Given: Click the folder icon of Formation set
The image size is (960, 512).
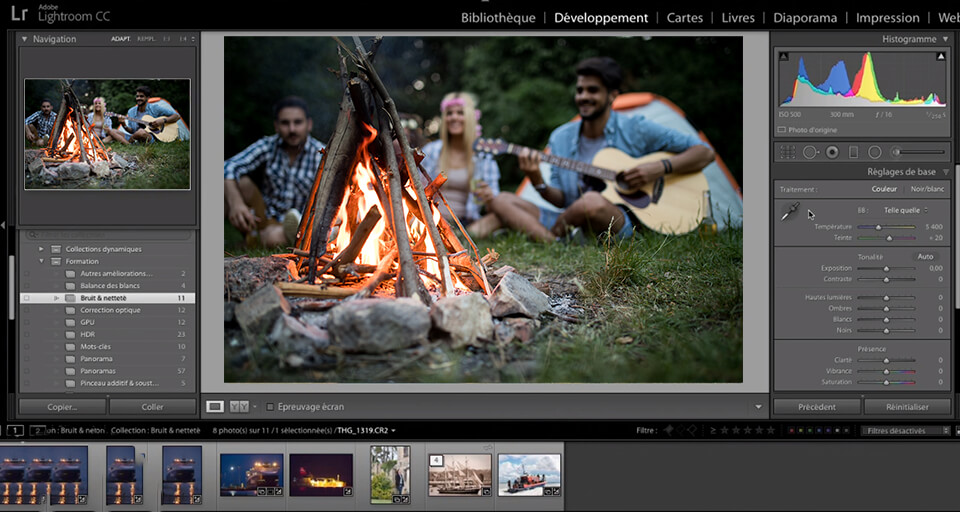Looking at the screenshot, I should click(56, 262).
